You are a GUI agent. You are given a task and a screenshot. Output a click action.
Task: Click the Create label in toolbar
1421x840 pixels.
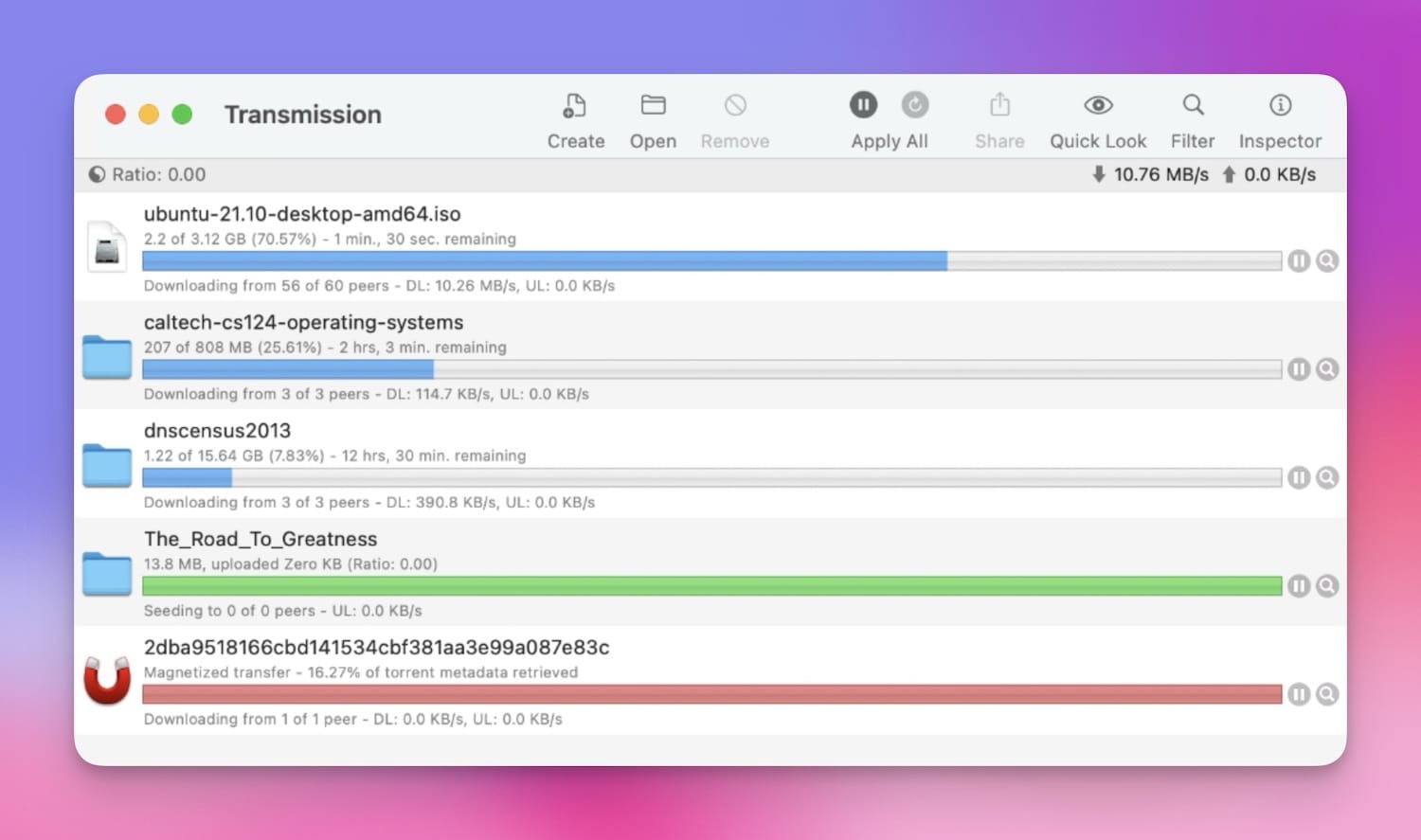576,141
